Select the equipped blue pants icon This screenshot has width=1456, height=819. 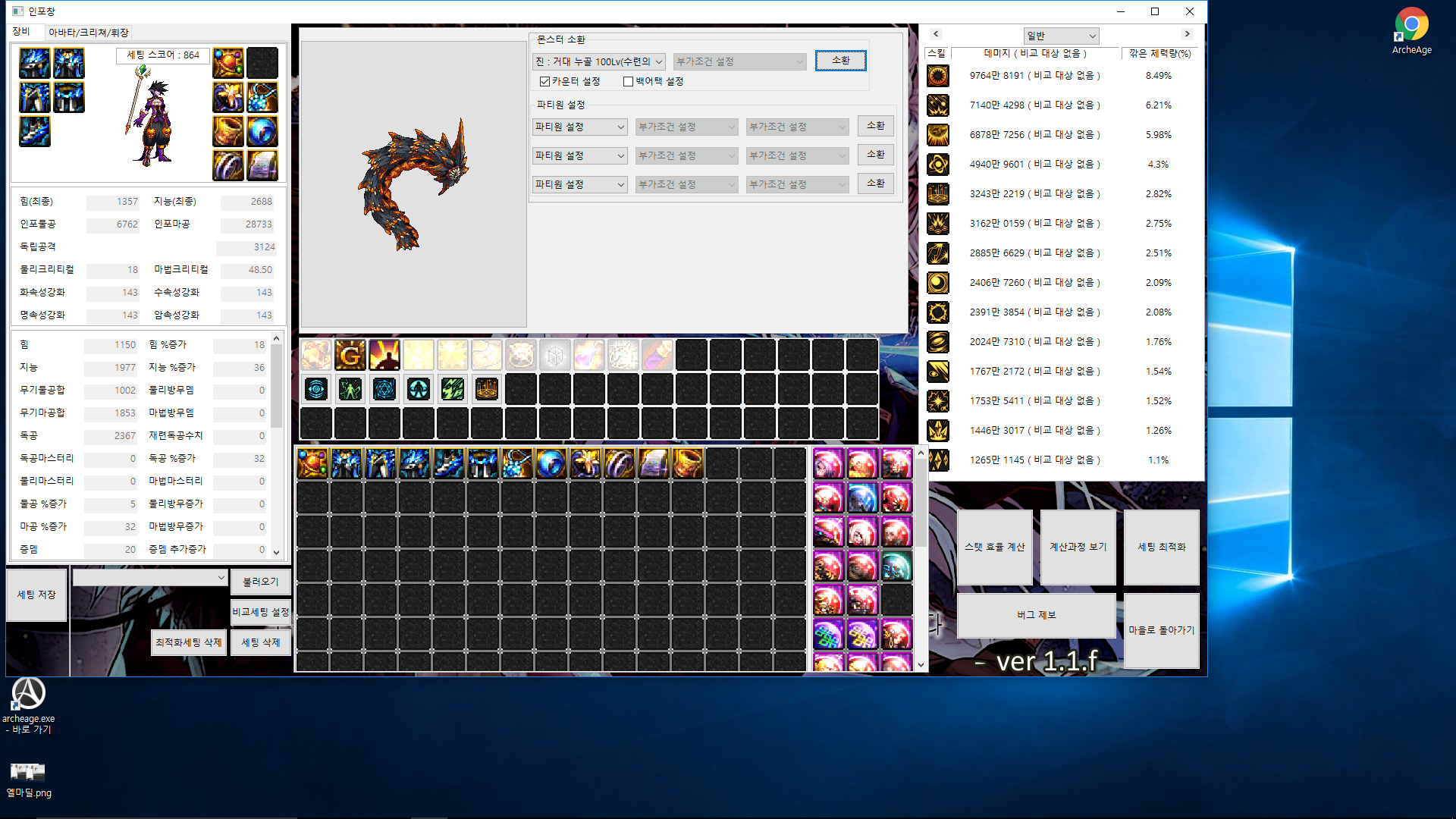pyautogui.click(x=35, y=97)
